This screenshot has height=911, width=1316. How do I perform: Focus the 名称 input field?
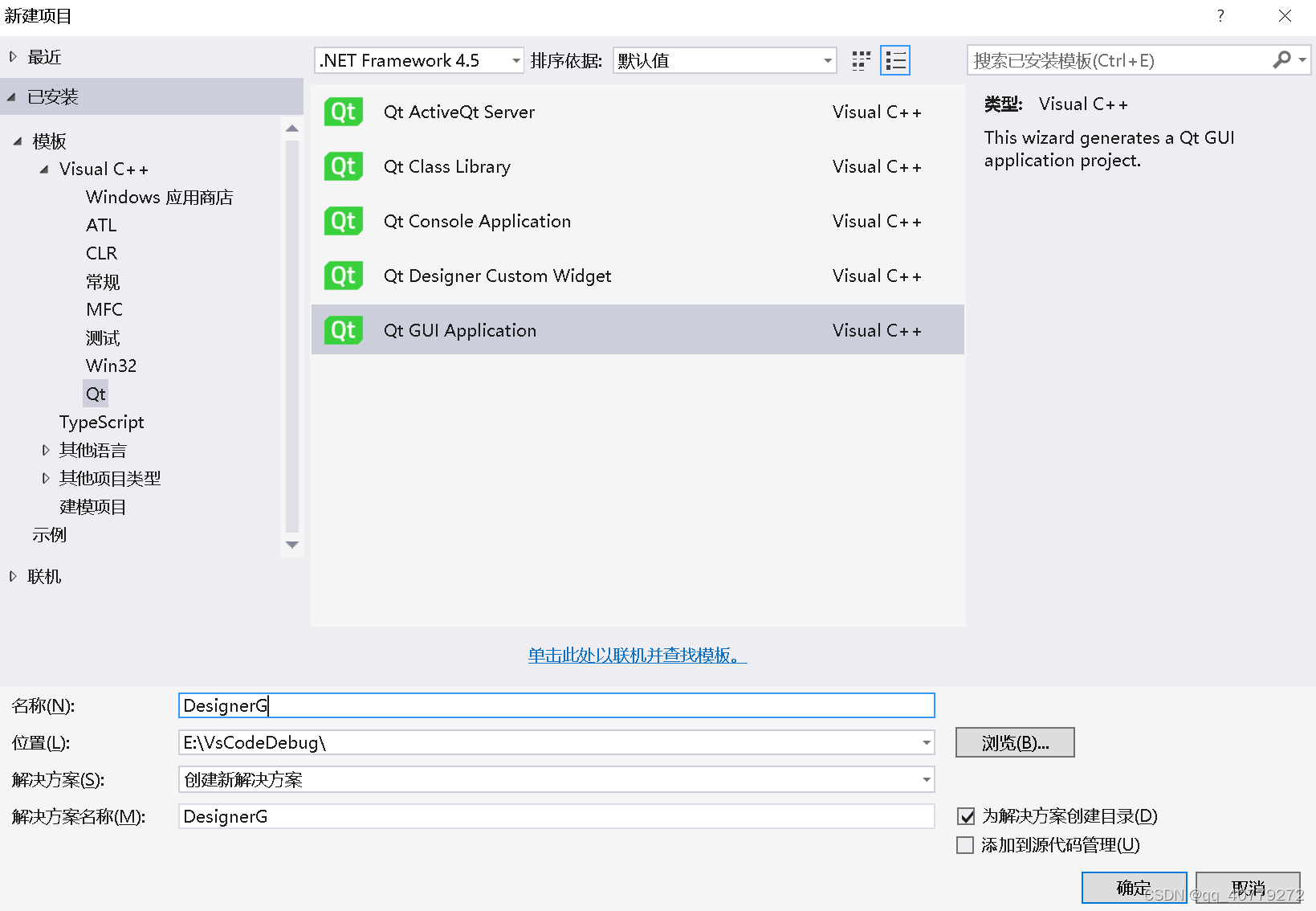tap(556, 705)
